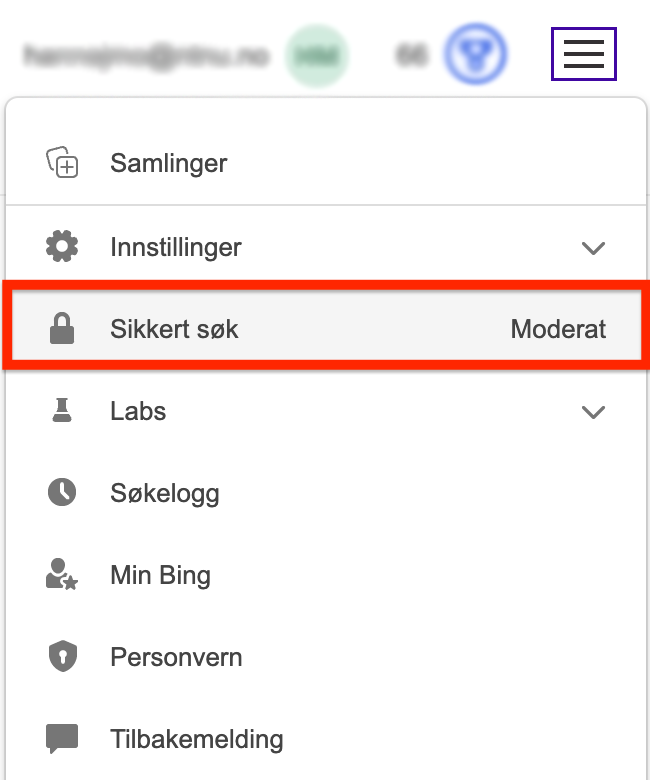The width and height of the screenshot is (650, 780).
Task: Open Min Bing menu entry
Action: point(326,575)
